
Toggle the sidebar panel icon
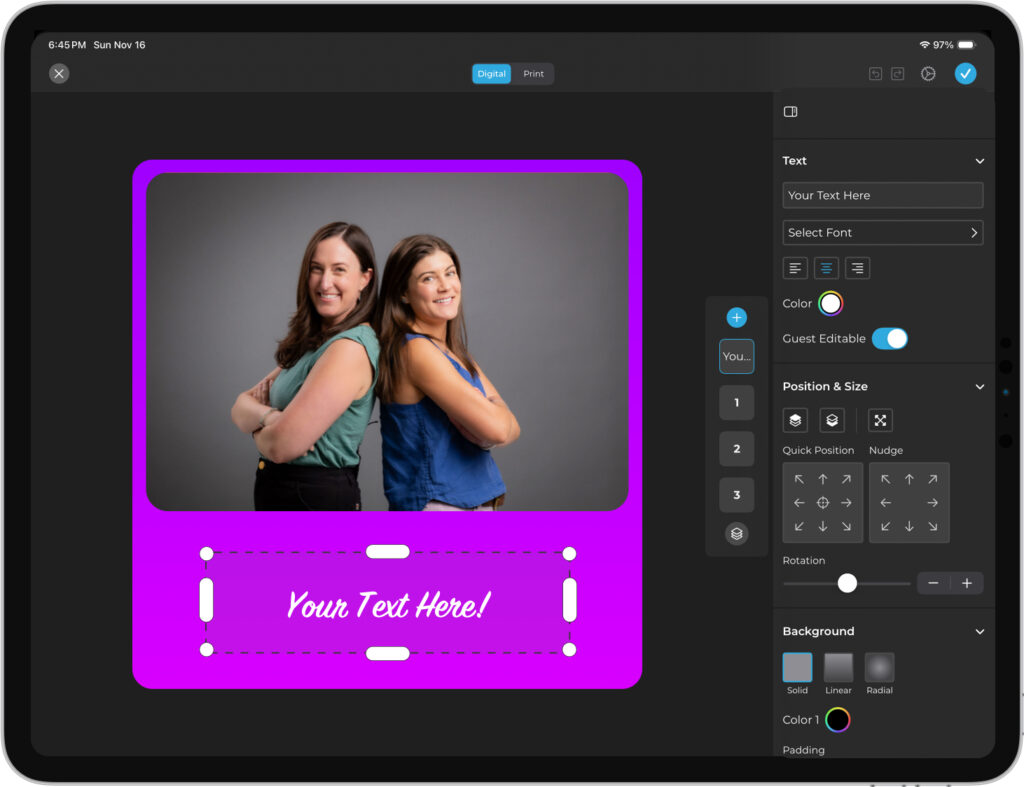[x=790, y=112]
